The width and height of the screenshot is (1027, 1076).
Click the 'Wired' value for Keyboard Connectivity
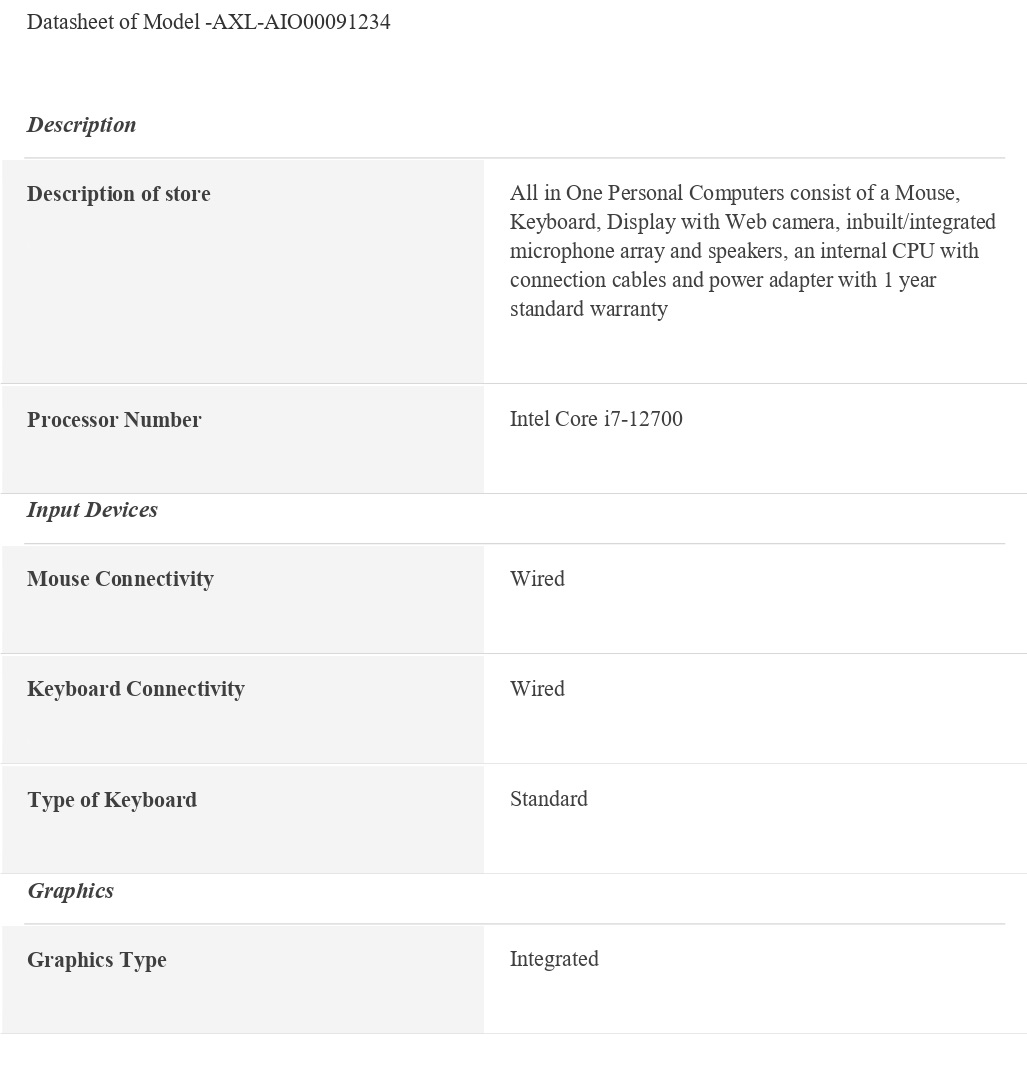coord(537,689)
